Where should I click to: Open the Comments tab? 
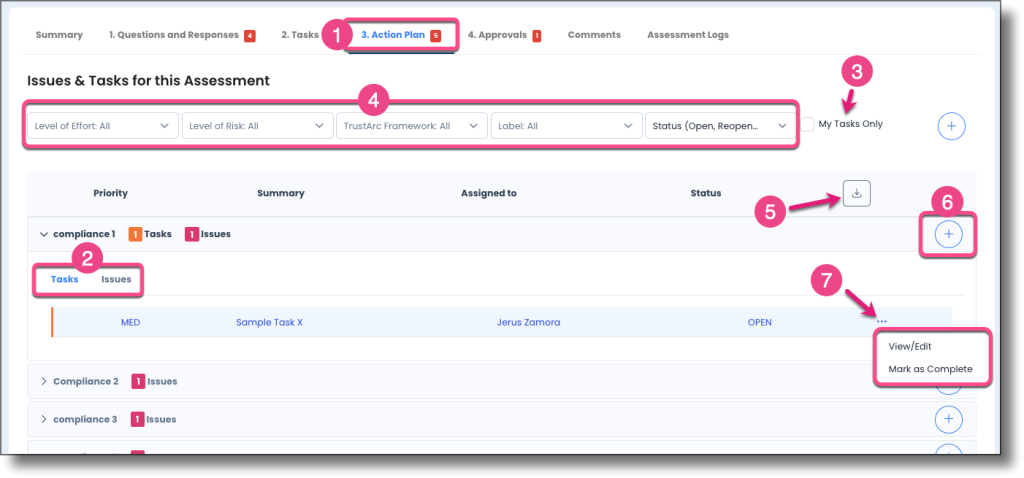[594, 35]
